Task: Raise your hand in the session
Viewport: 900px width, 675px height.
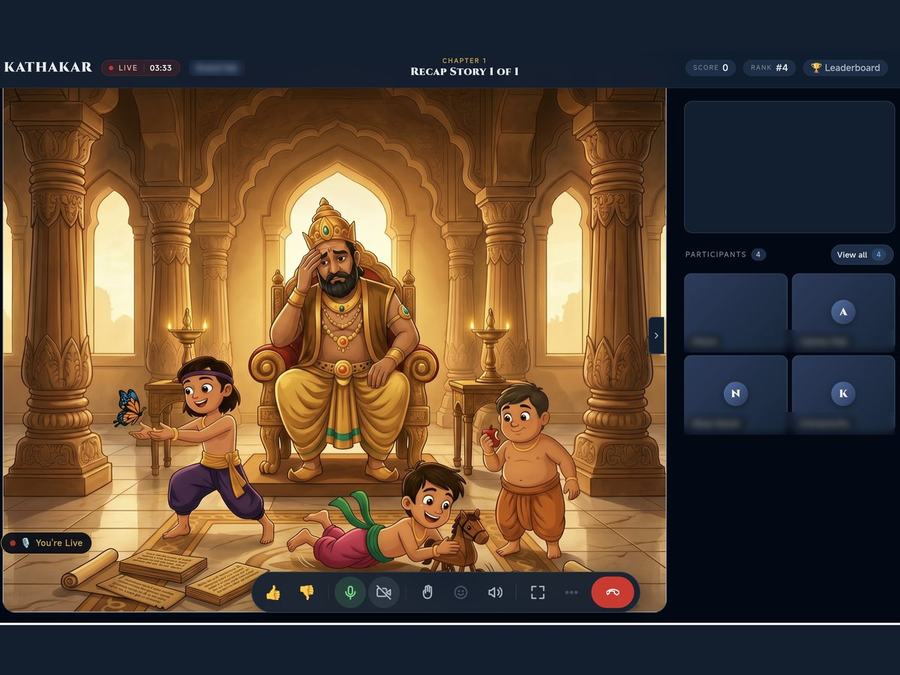Action: tap(427, 592)
